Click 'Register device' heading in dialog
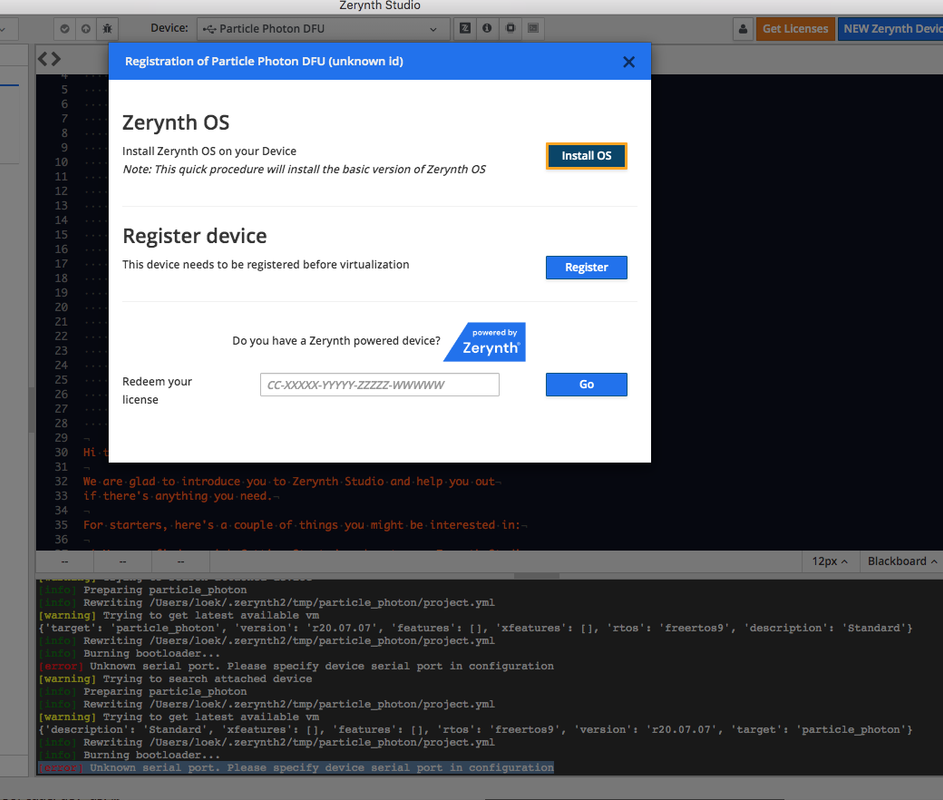943x800 pixels. [194, 236]
